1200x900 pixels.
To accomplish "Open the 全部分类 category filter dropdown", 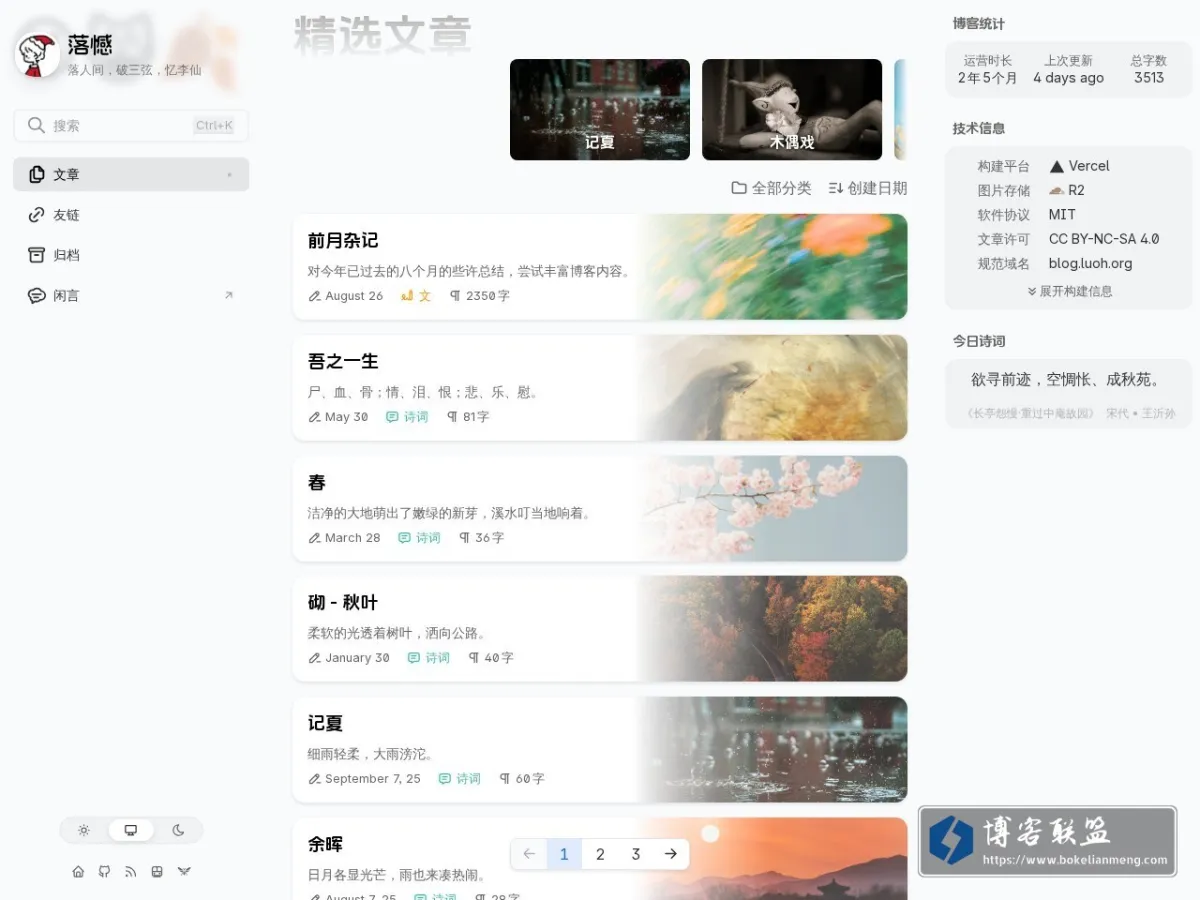I will click(x=771, y=188).
